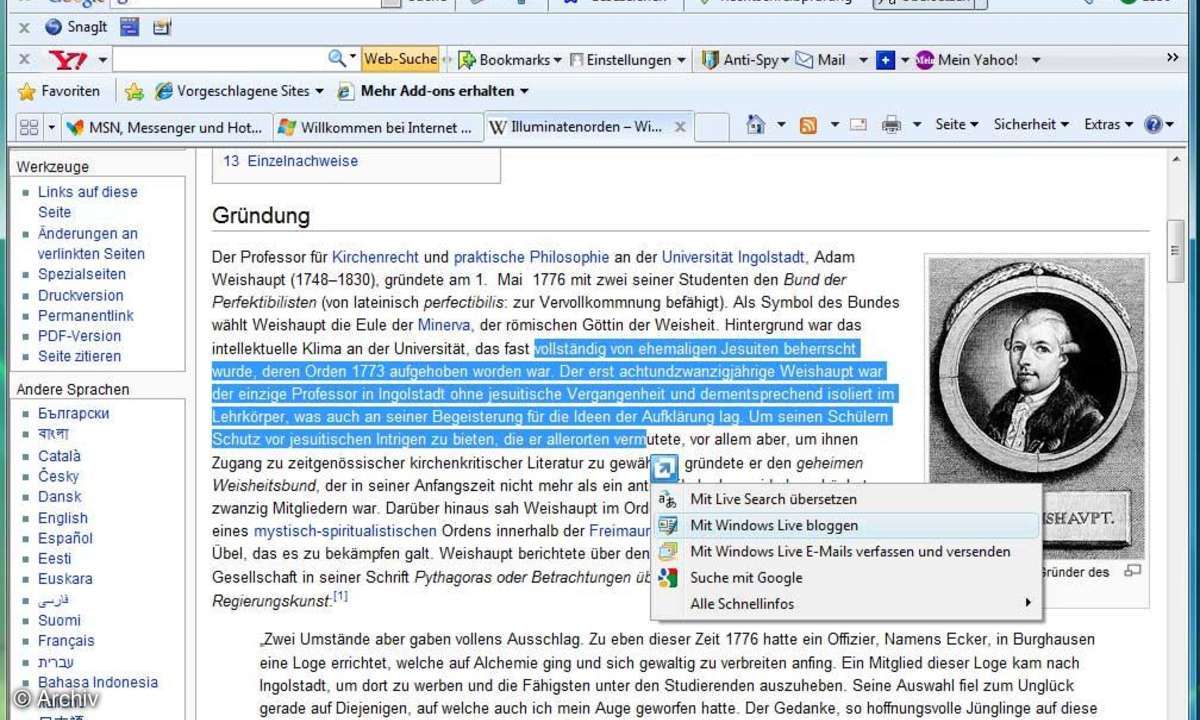
Task: Click the Home icon in the command bar
Action: click(x=756, y=125)
